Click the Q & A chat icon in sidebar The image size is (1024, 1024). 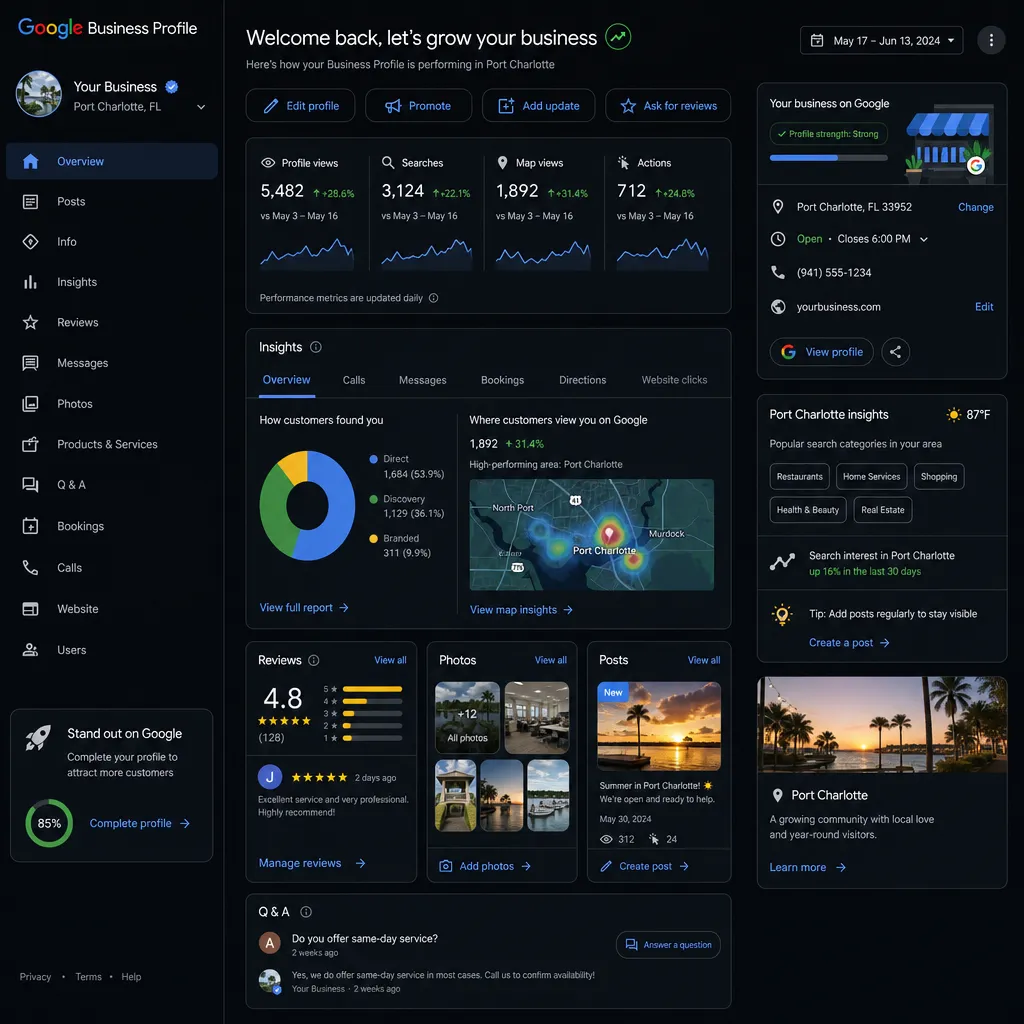31,485
